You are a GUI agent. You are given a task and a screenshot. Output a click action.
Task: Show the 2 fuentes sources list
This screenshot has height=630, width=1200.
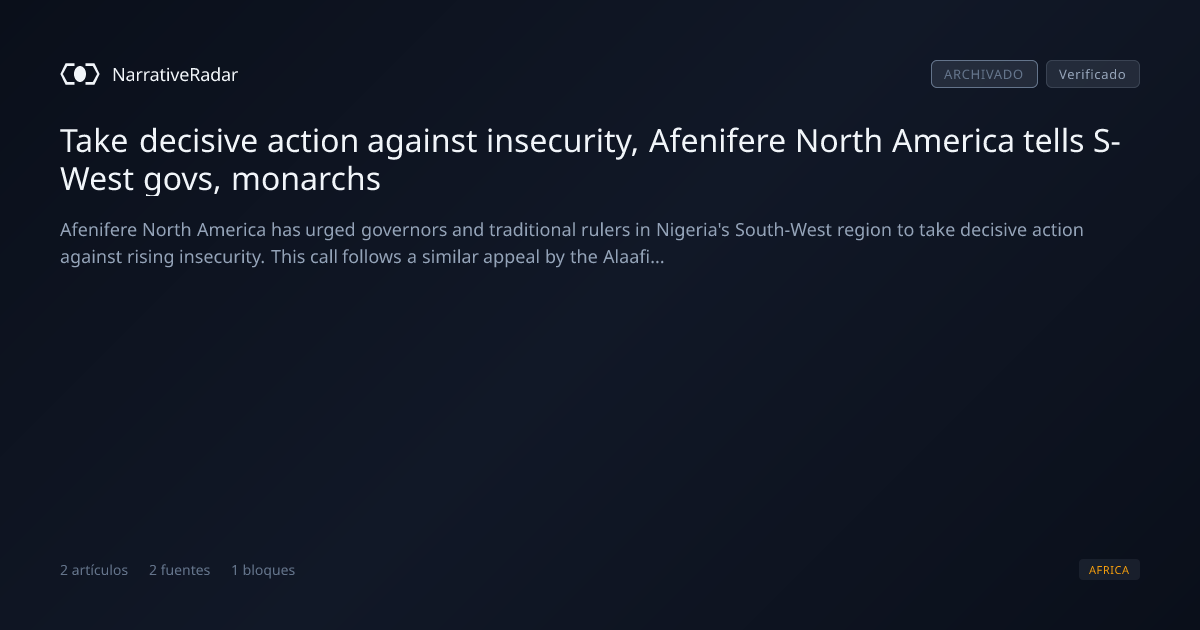tap(180, 570)
